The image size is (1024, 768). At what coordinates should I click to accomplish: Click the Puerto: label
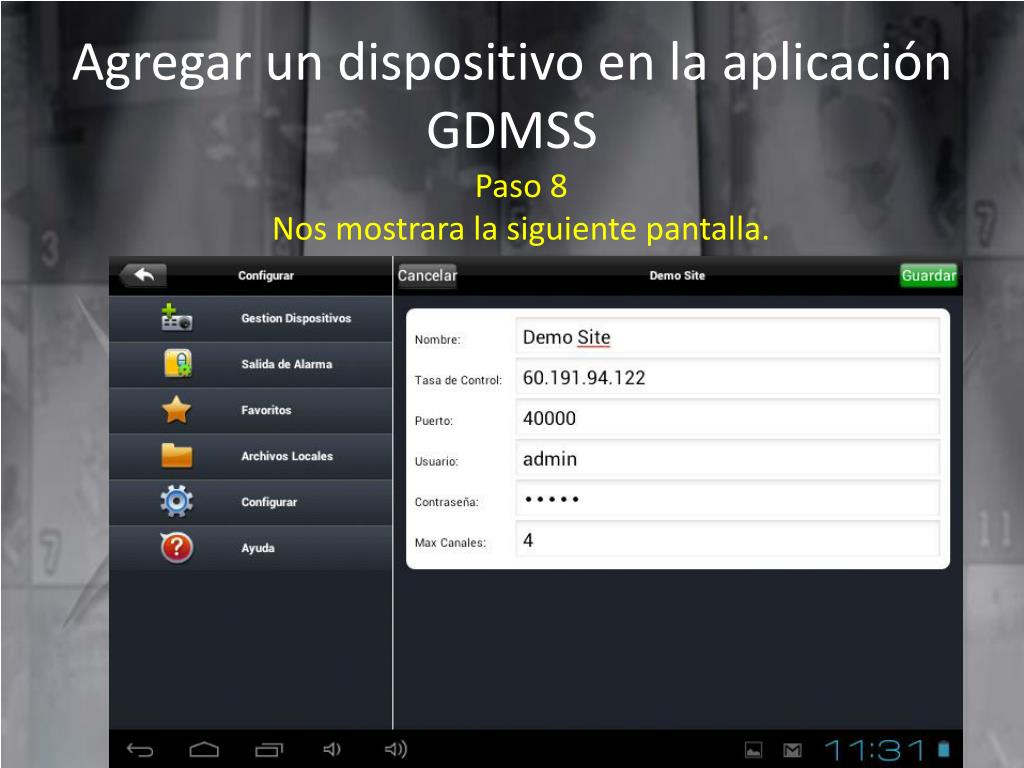point(434,421)
